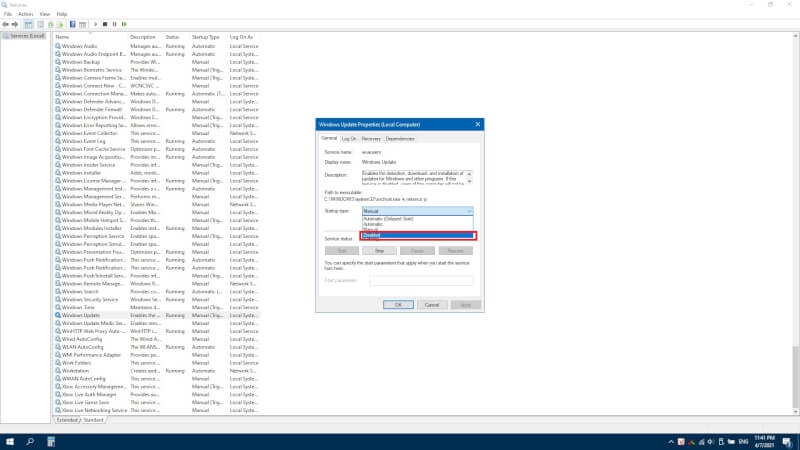
Task: Click the Services app icon on the taskbar
Action: click(x=51, y=441)
